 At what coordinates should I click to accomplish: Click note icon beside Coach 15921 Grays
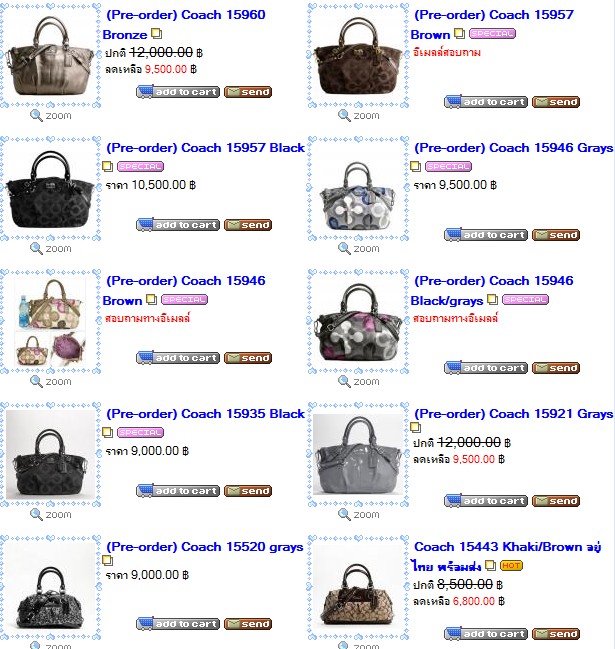pos(415,427)
